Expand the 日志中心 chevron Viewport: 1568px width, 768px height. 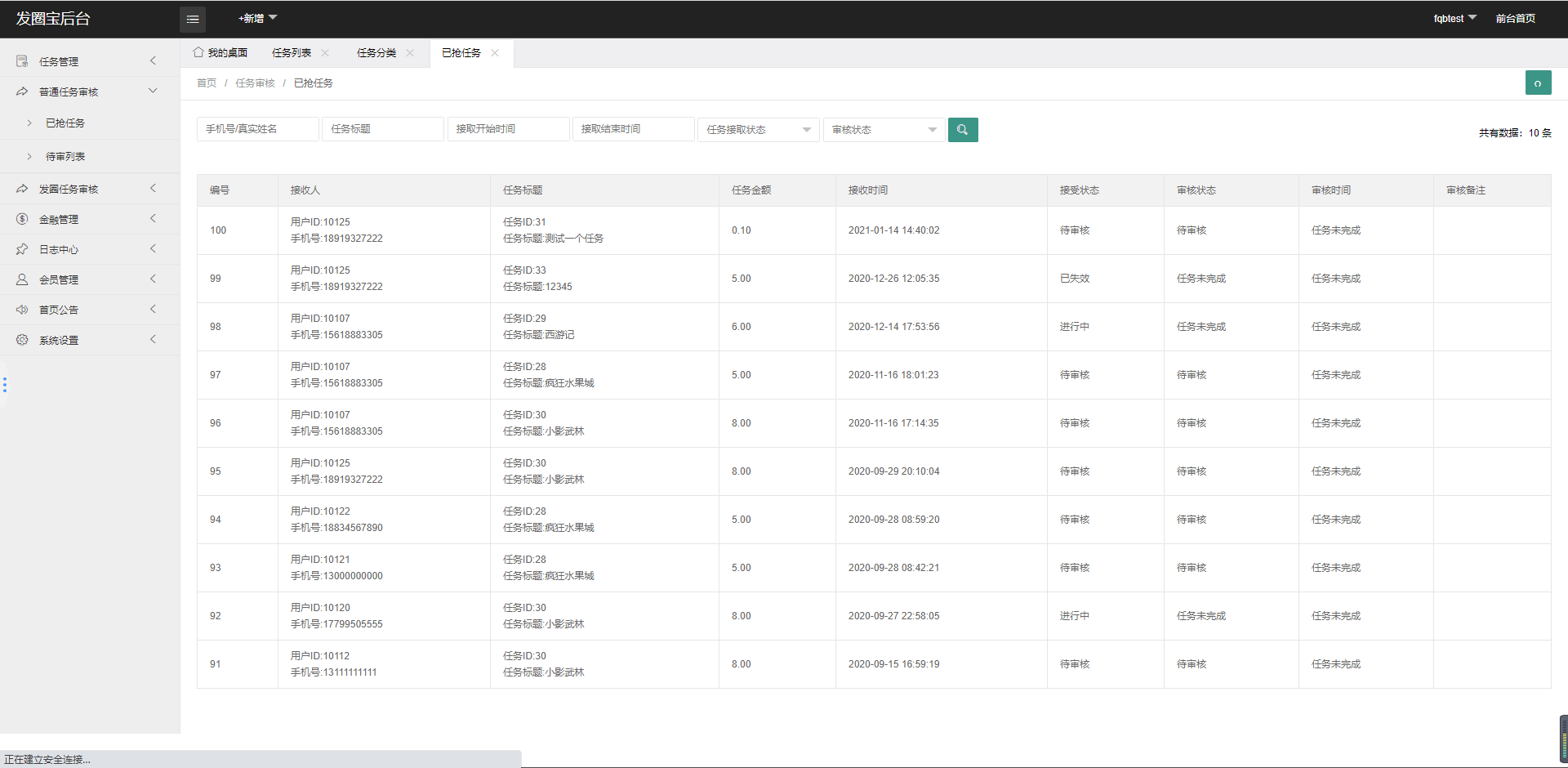pyautogui.click(x=153, y=248)
